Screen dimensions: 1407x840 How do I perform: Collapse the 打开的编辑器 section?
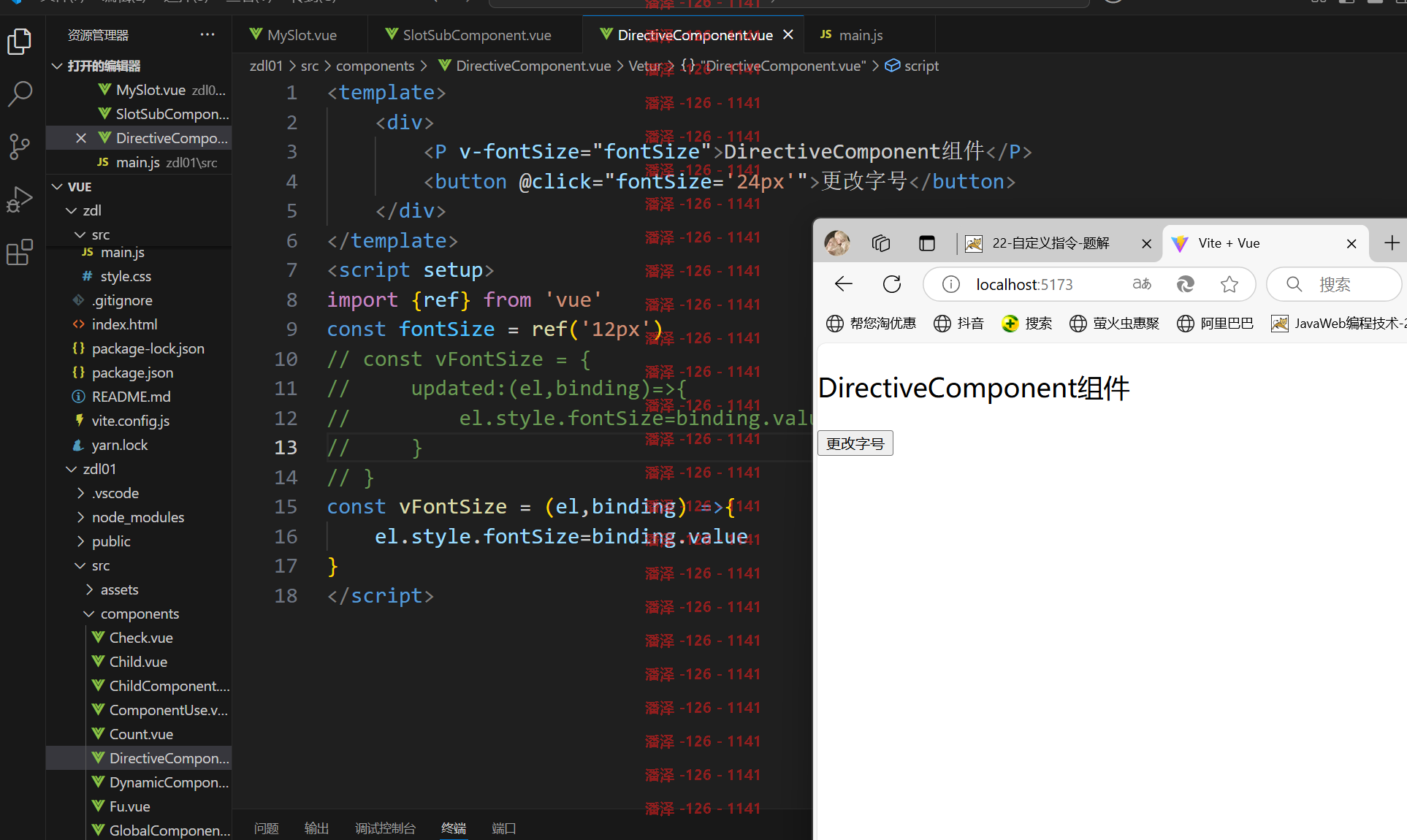point(139,66)
